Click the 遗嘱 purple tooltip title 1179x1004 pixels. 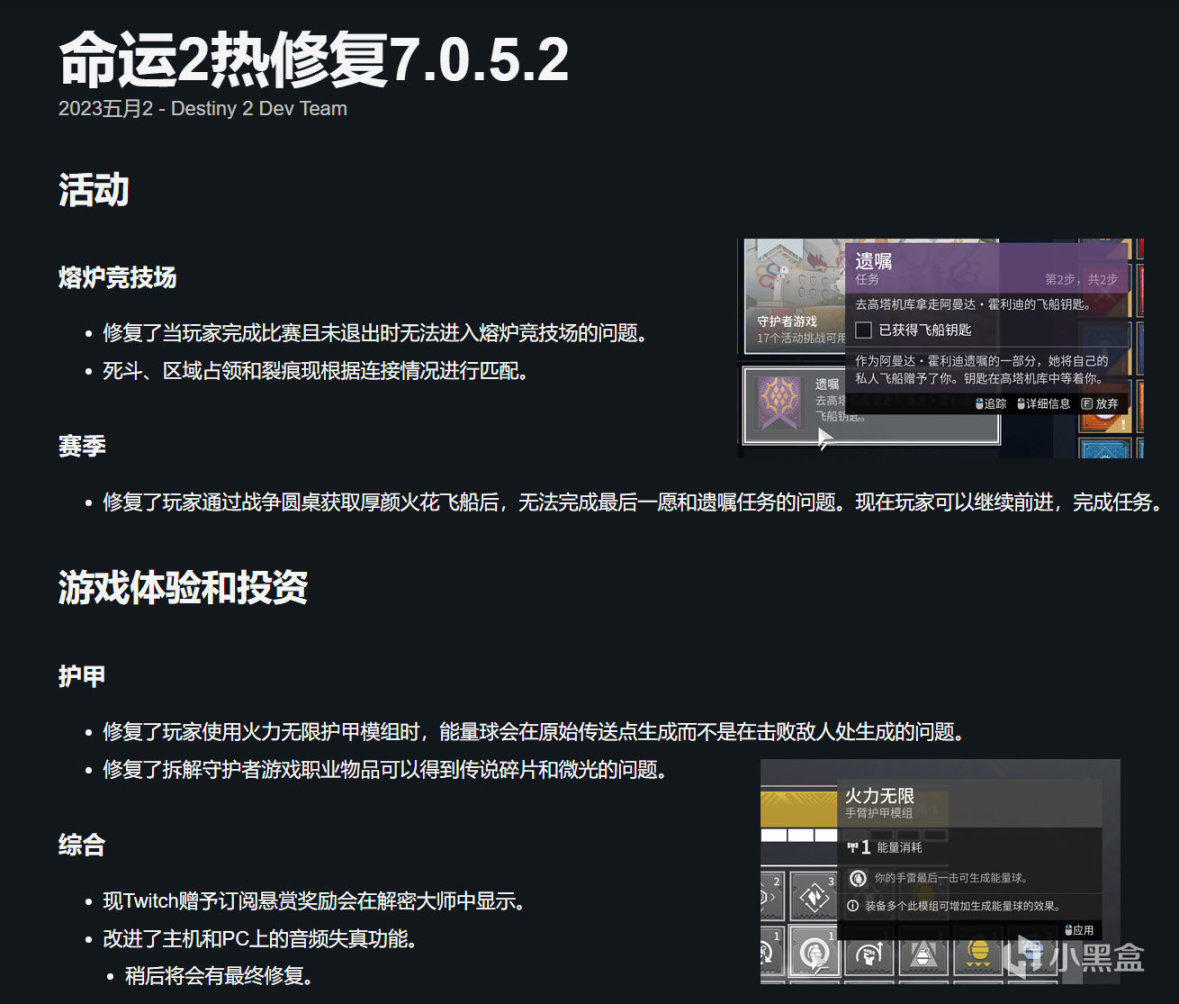click(873, 261)
